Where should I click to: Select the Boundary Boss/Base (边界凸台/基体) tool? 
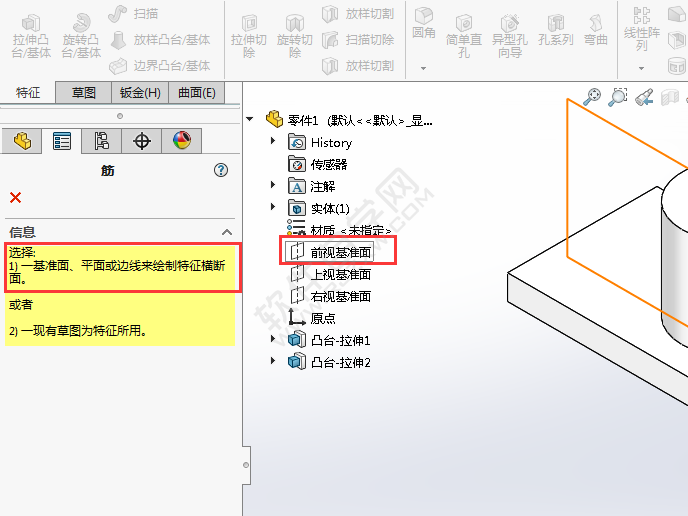pyautogui.click(x=160, y=66)
